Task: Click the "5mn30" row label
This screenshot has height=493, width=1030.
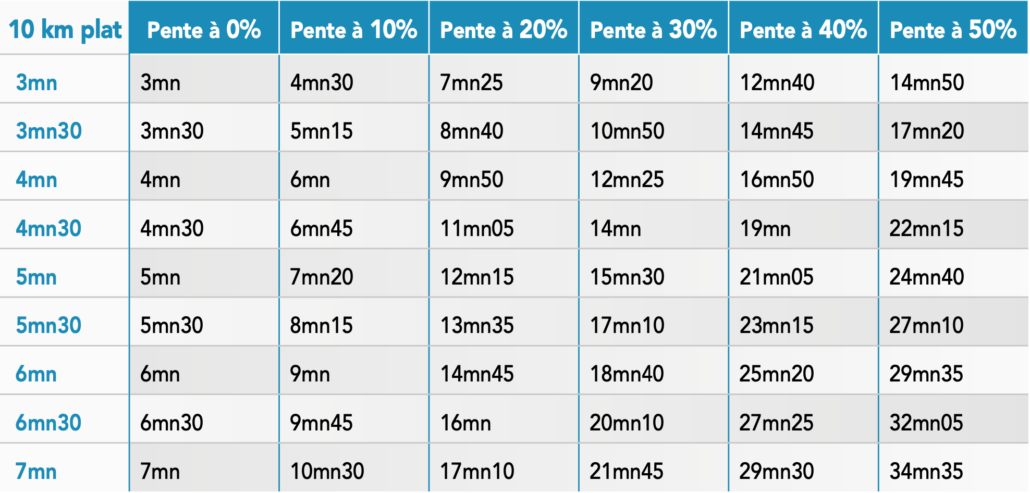Action: pyautogui.click(x=49, y=325)
